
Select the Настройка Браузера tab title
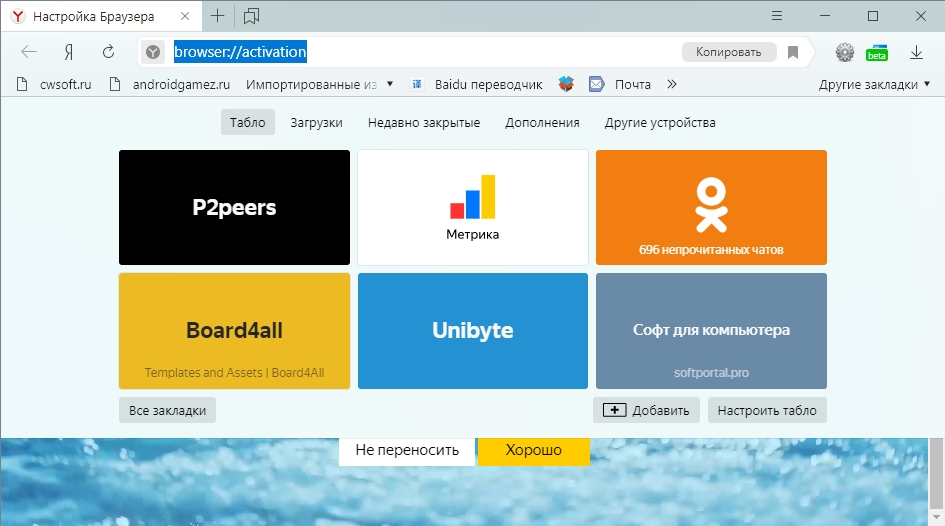pyautogui.click(x=93, y=17)
